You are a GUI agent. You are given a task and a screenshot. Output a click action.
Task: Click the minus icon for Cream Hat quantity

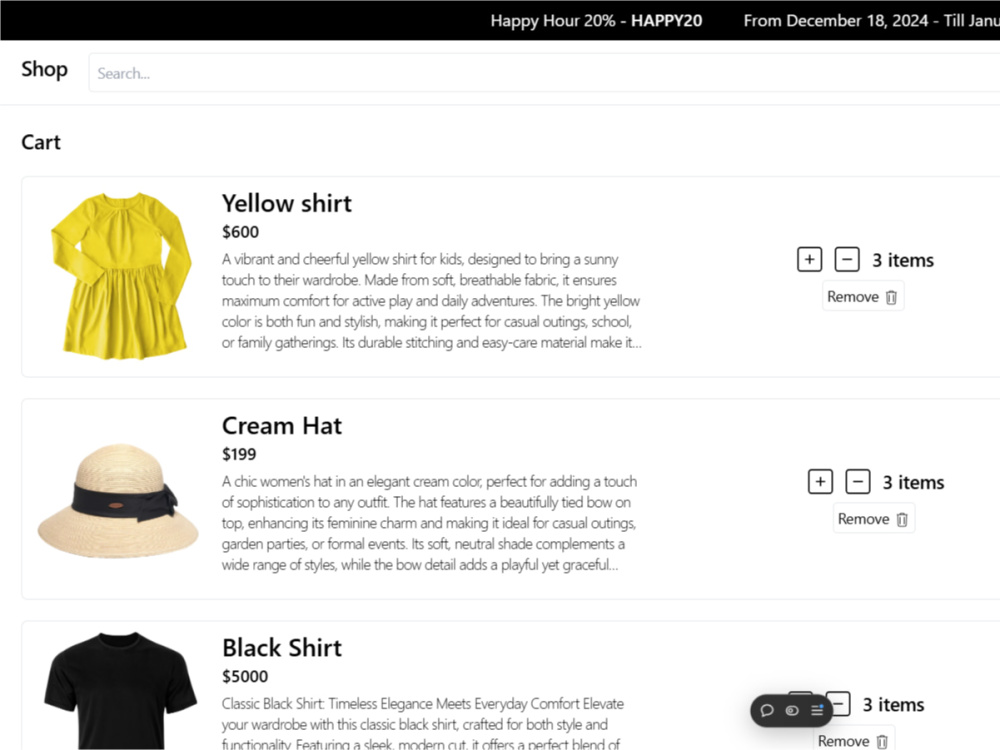(x=858, y=481)
